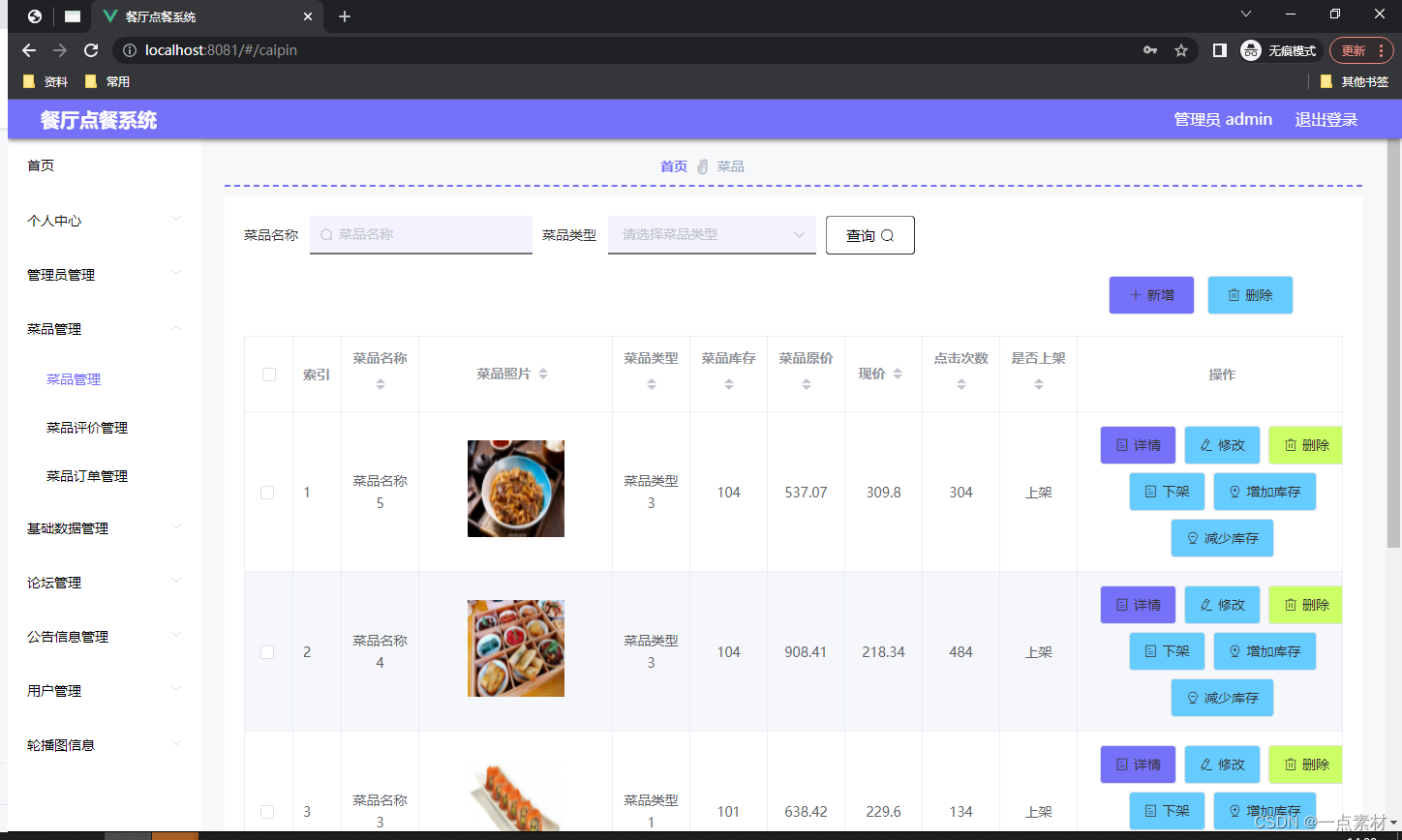Open the 请选择菜品类型 dropdown
The image size is (1402, 840).
[x=712, y=235]
